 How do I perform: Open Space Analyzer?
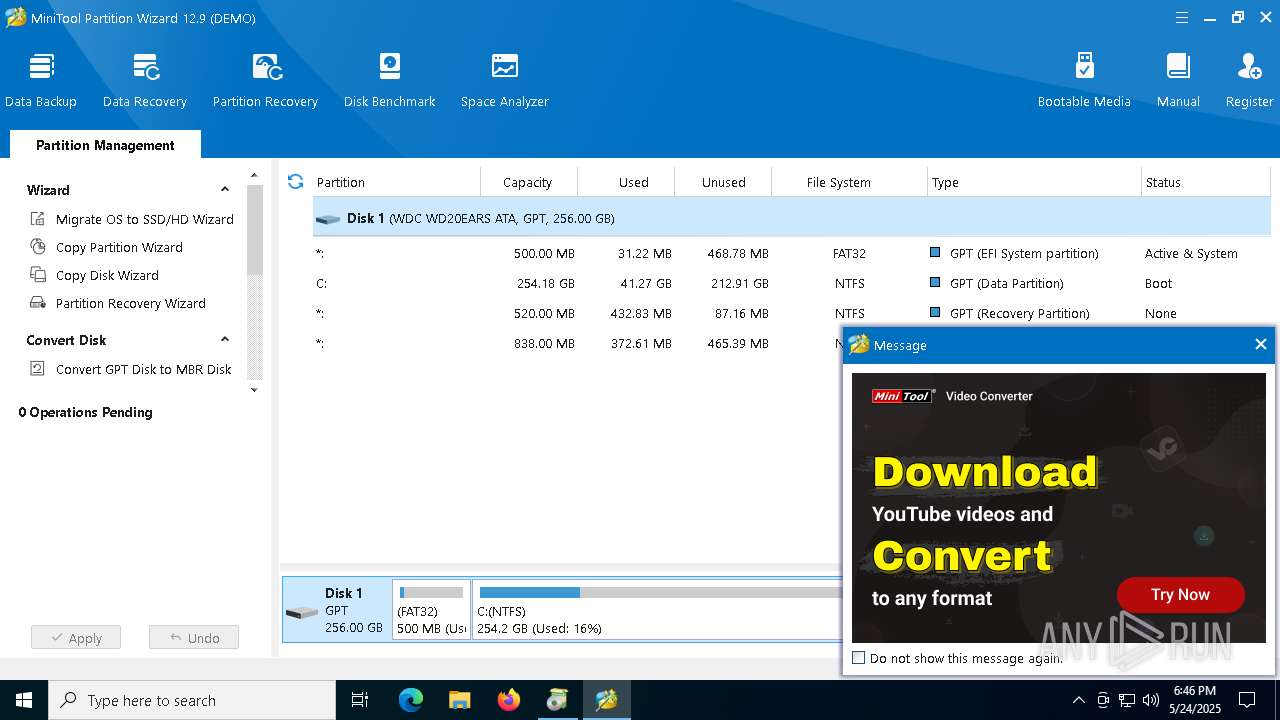point(504,80)
